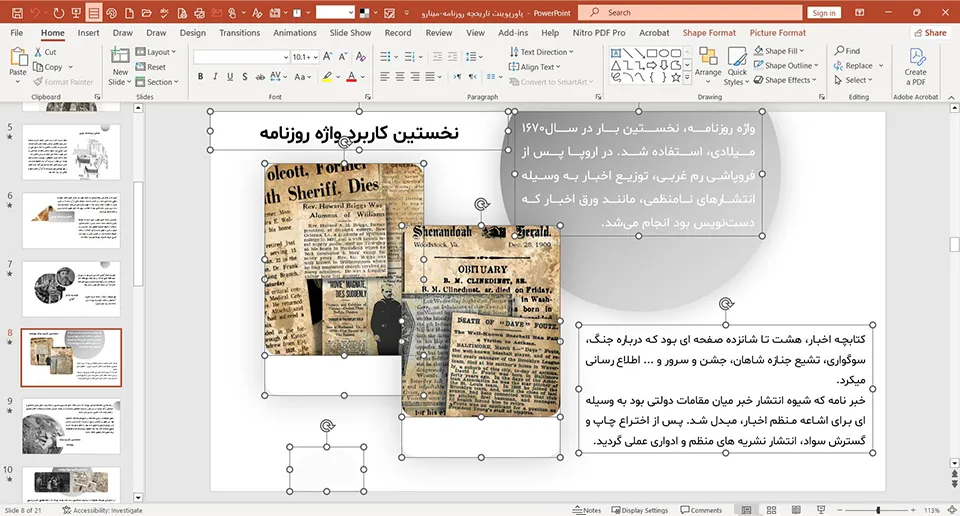This screenshot has height=516, width=960.
Task: Apply strikethrough to text
Action: [260, 77]
